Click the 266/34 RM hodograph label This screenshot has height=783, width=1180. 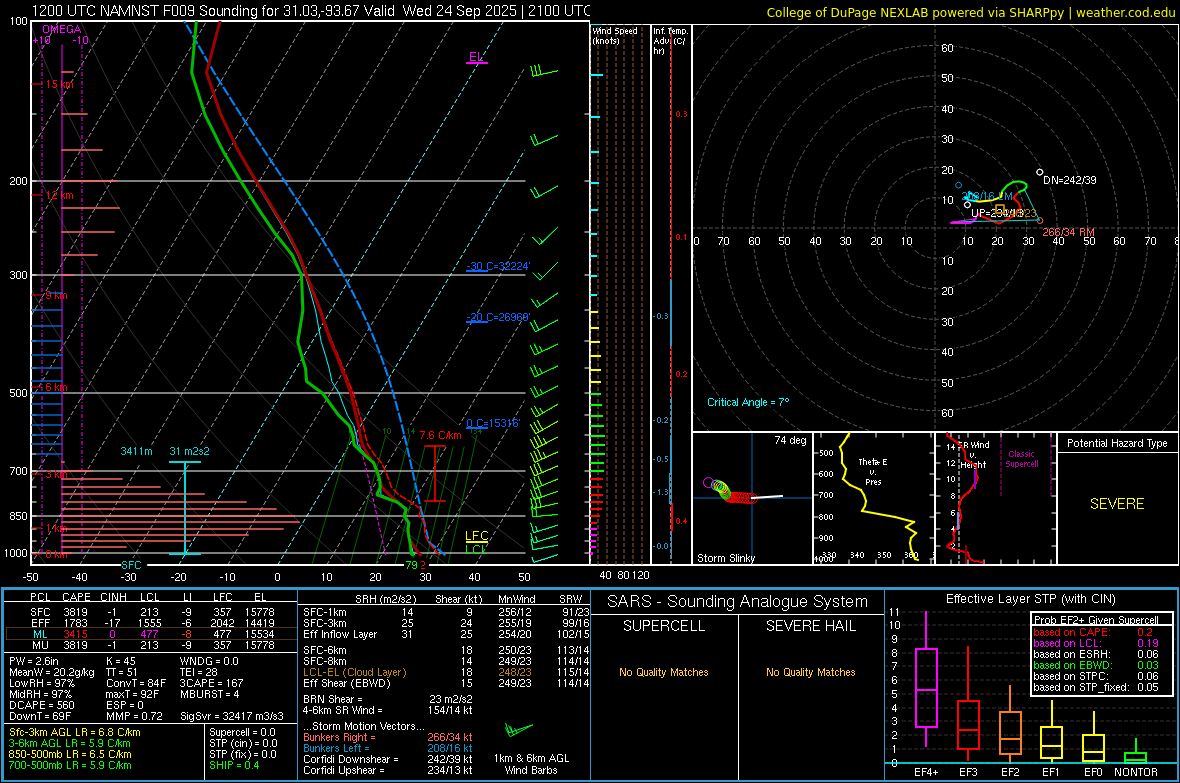(x=1068, y=232)
